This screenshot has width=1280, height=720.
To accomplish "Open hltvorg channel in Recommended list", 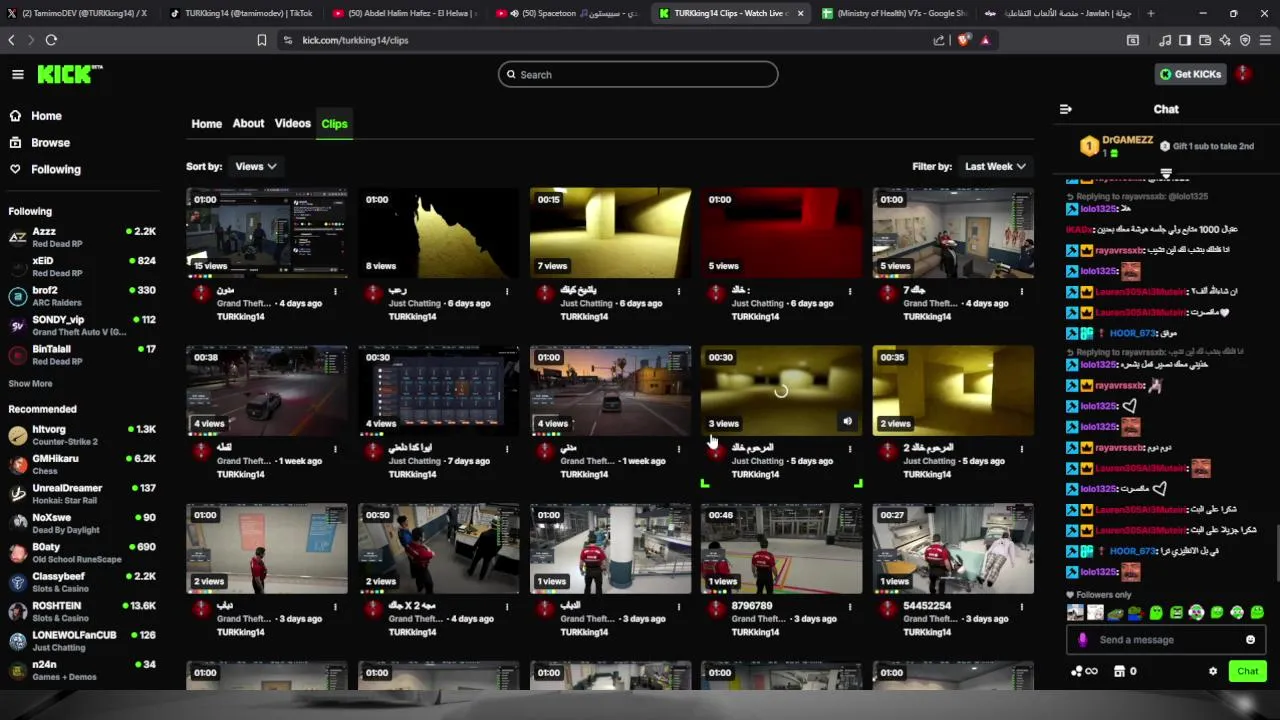I will pos(82,435).
